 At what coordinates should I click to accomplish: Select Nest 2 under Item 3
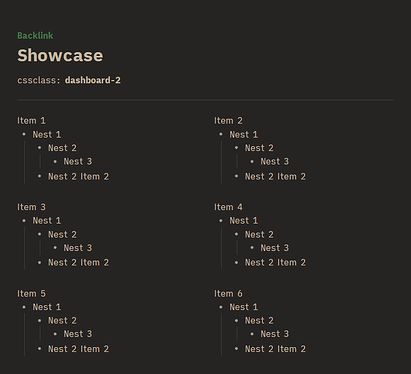tap(62, 235)
